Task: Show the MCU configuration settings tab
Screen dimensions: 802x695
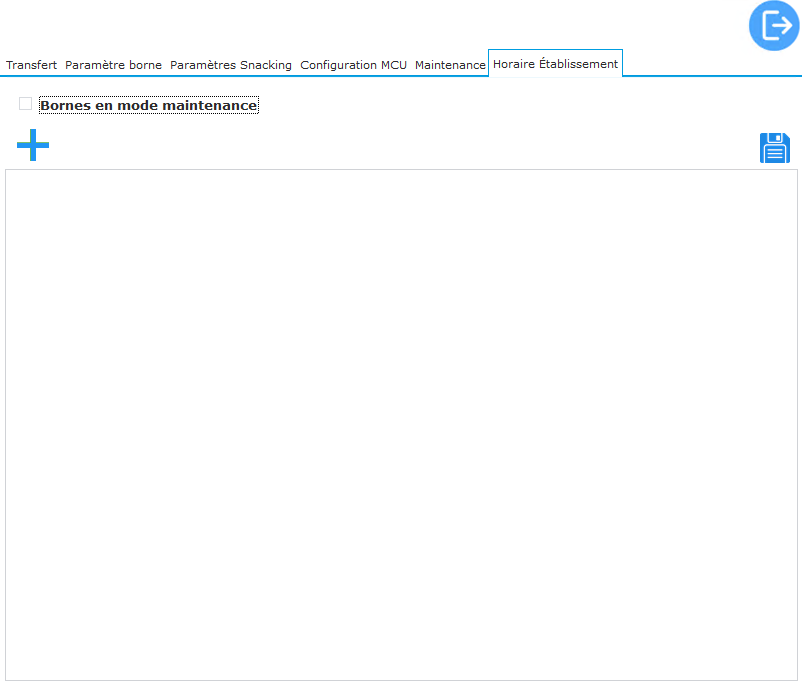Action: pyautogui.click(x=353, y=65)
